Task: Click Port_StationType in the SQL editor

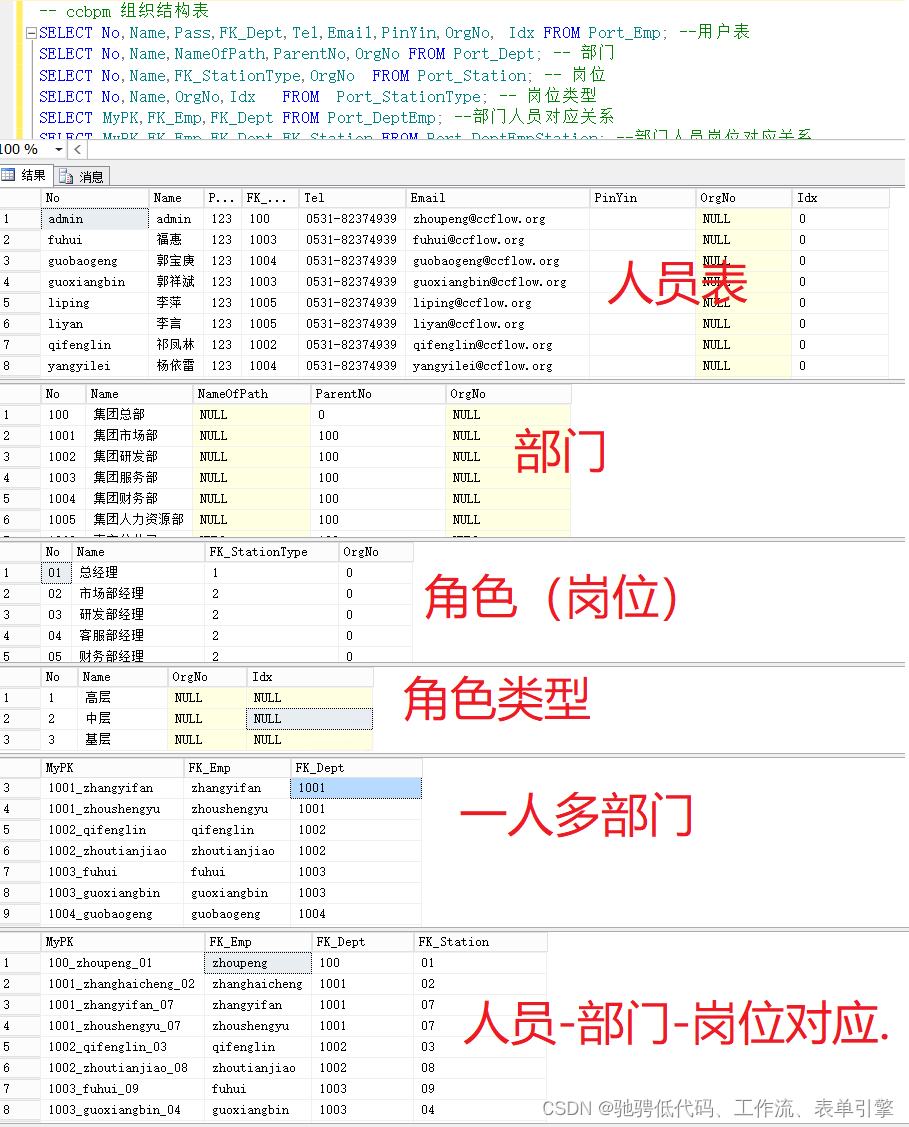Action: pyautogui.click(x=408, y=97)
